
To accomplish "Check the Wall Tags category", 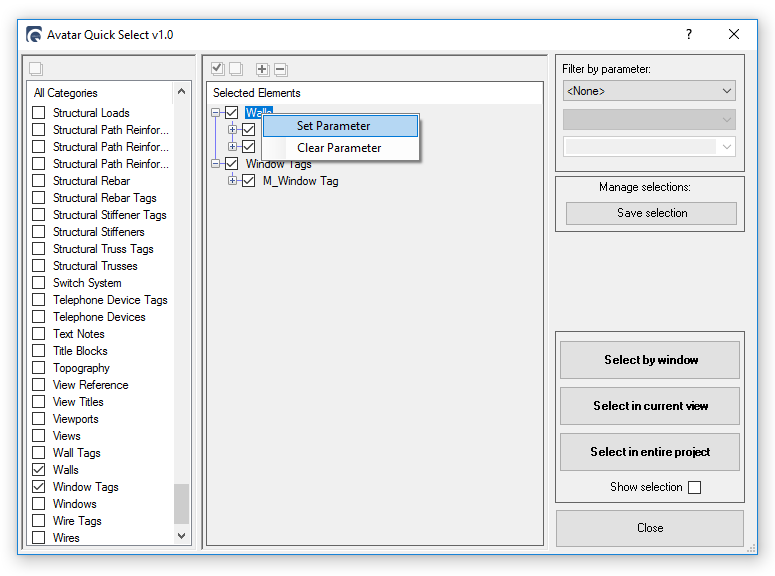I will pos(39,452).
